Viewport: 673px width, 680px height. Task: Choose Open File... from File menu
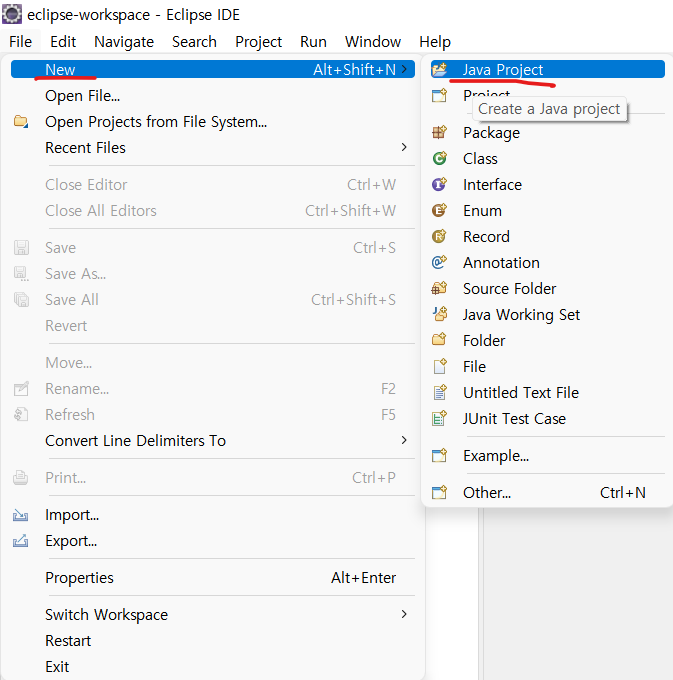pyautogui.click(x=213, y=95)
